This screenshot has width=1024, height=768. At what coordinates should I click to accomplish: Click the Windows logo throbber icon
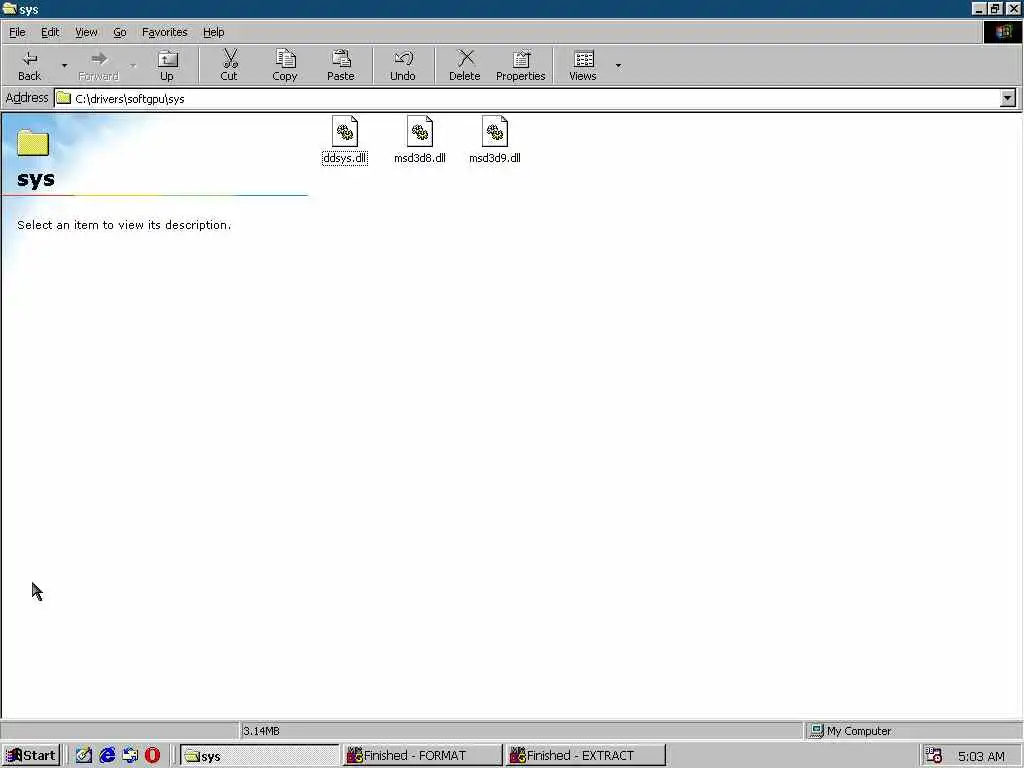1003,32
